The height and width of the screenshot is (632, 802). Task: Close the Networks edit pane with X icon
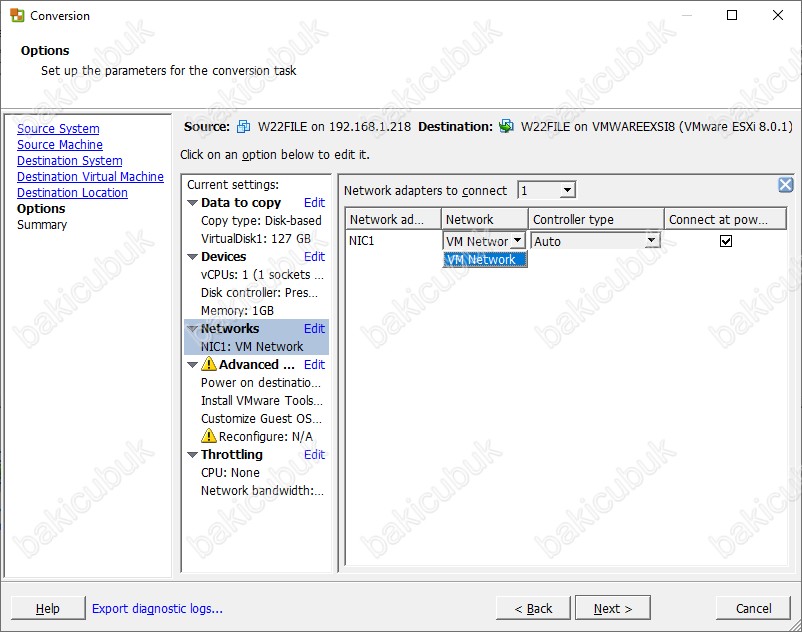785,185
